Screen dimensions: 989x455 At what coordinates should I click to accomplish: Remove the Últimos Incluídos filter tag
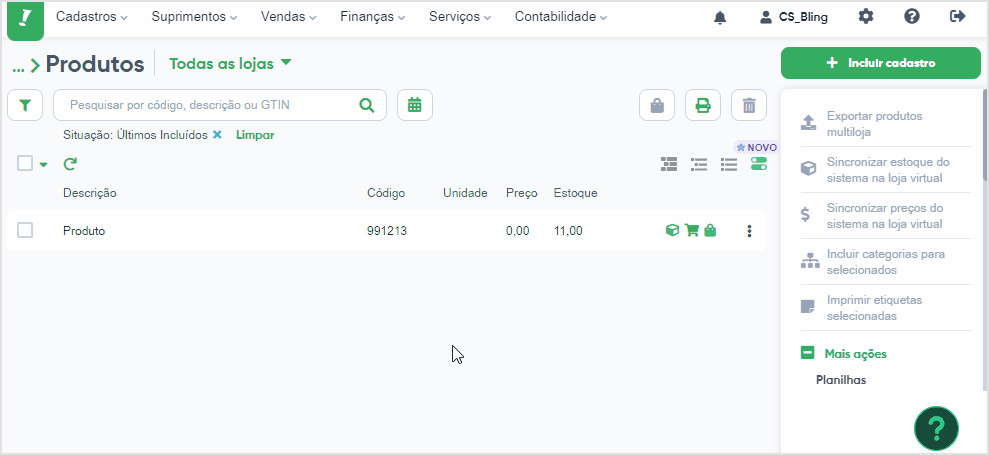coord(217,134)
